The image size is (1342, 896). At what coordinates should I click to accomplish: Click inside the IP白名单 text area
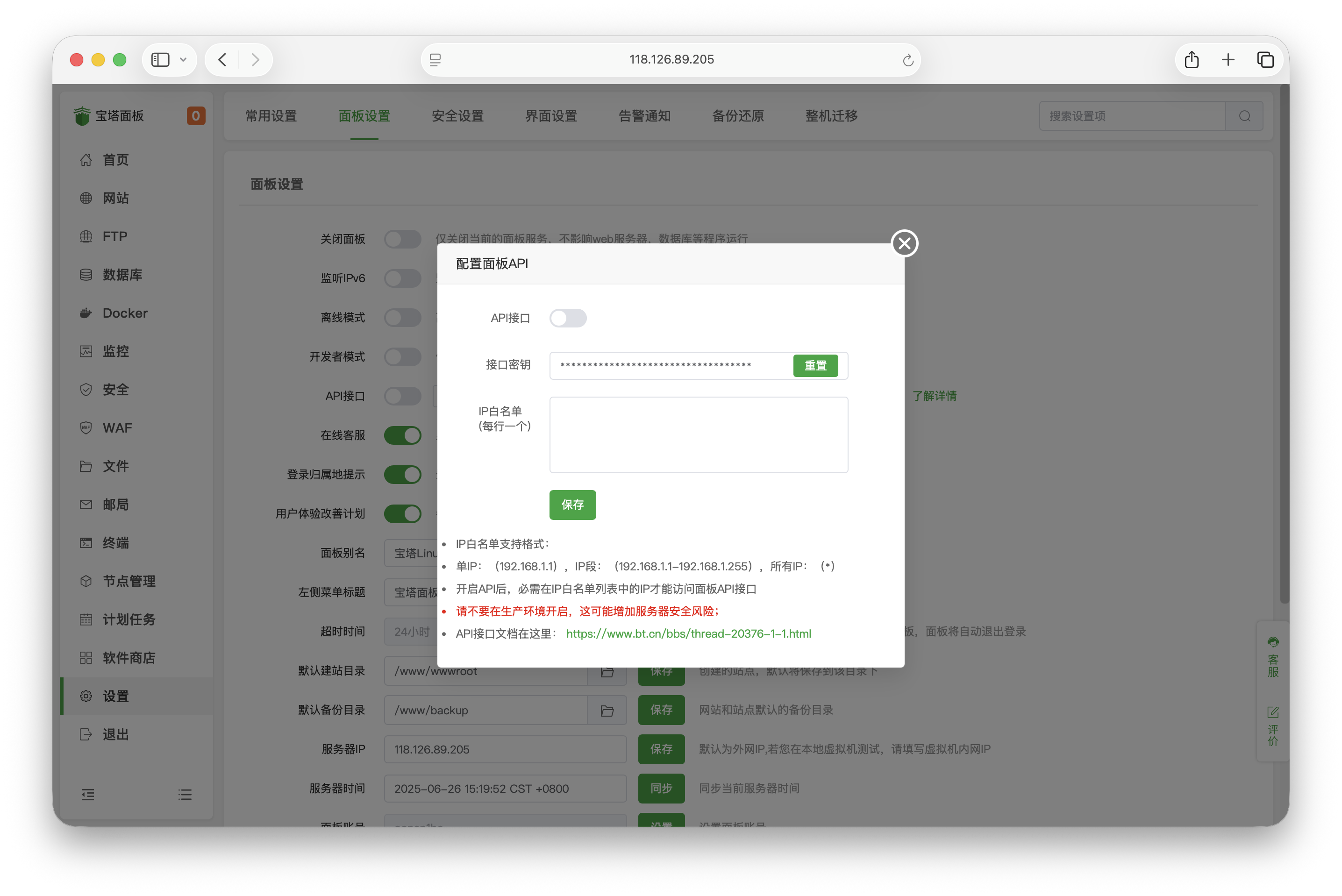click(698, 434)
